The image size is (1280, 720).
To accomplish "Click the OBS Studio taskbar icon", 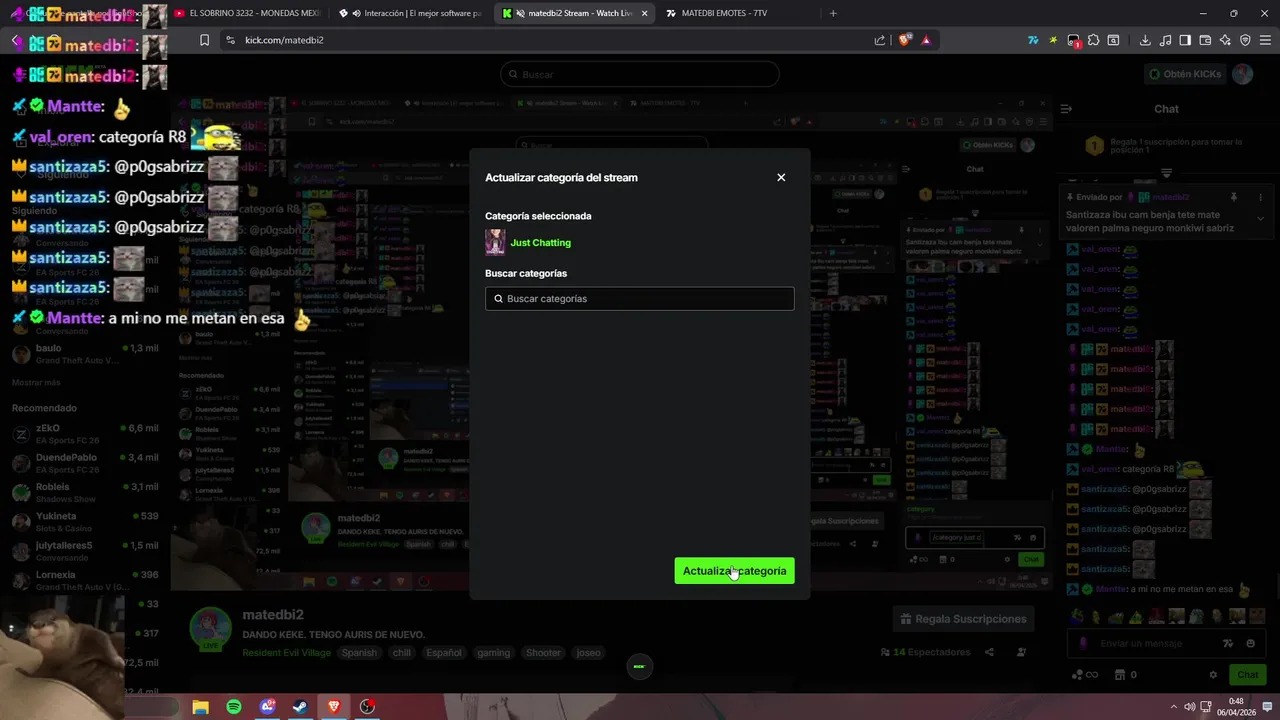I will pyautogui.click(x=367, y=707).
